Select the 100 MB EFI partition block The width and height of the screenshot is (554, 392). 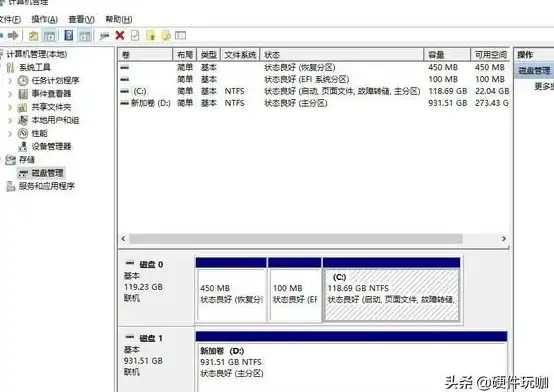pos(295,290)
